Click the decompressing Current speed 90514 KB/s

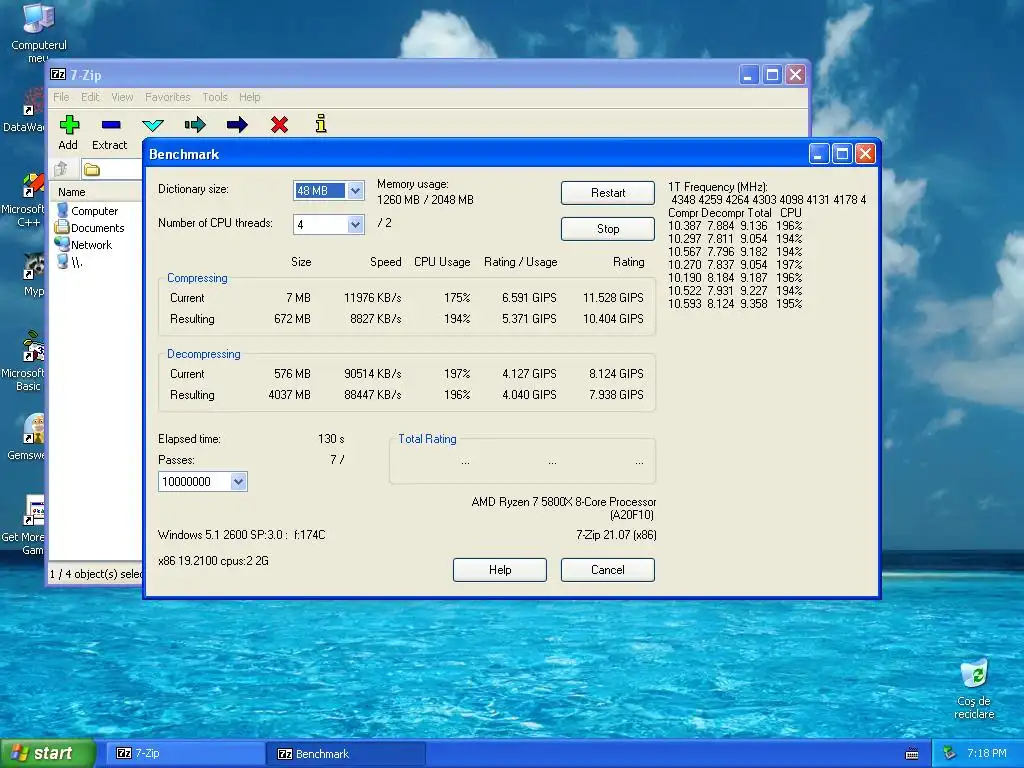tap(372, 374)
